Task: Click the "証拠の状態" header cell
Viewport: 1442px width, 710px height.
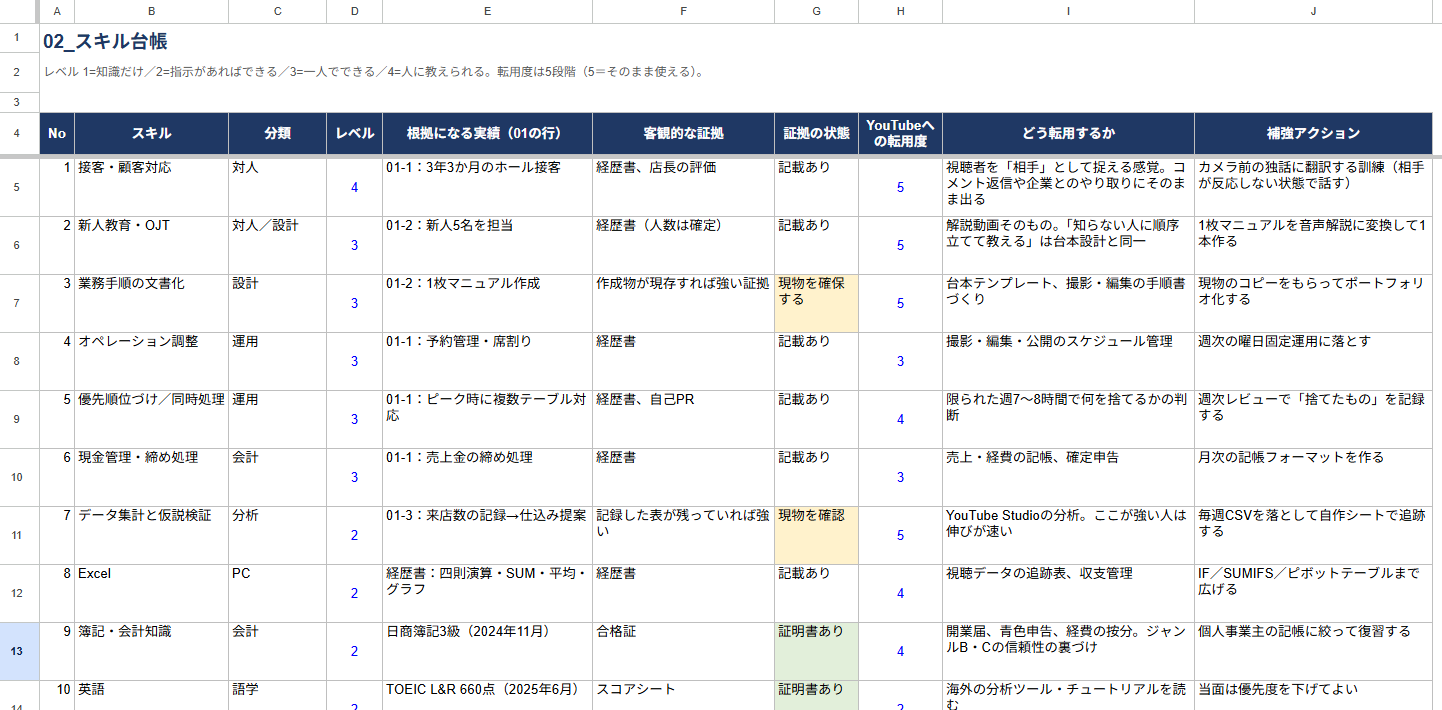Action: click(816, 133)
